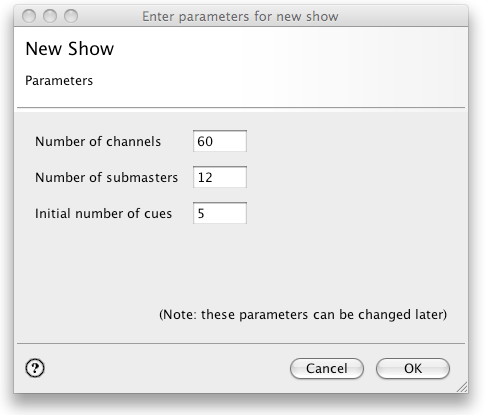Place the cursor after the value 60

[x=214, y=141]
